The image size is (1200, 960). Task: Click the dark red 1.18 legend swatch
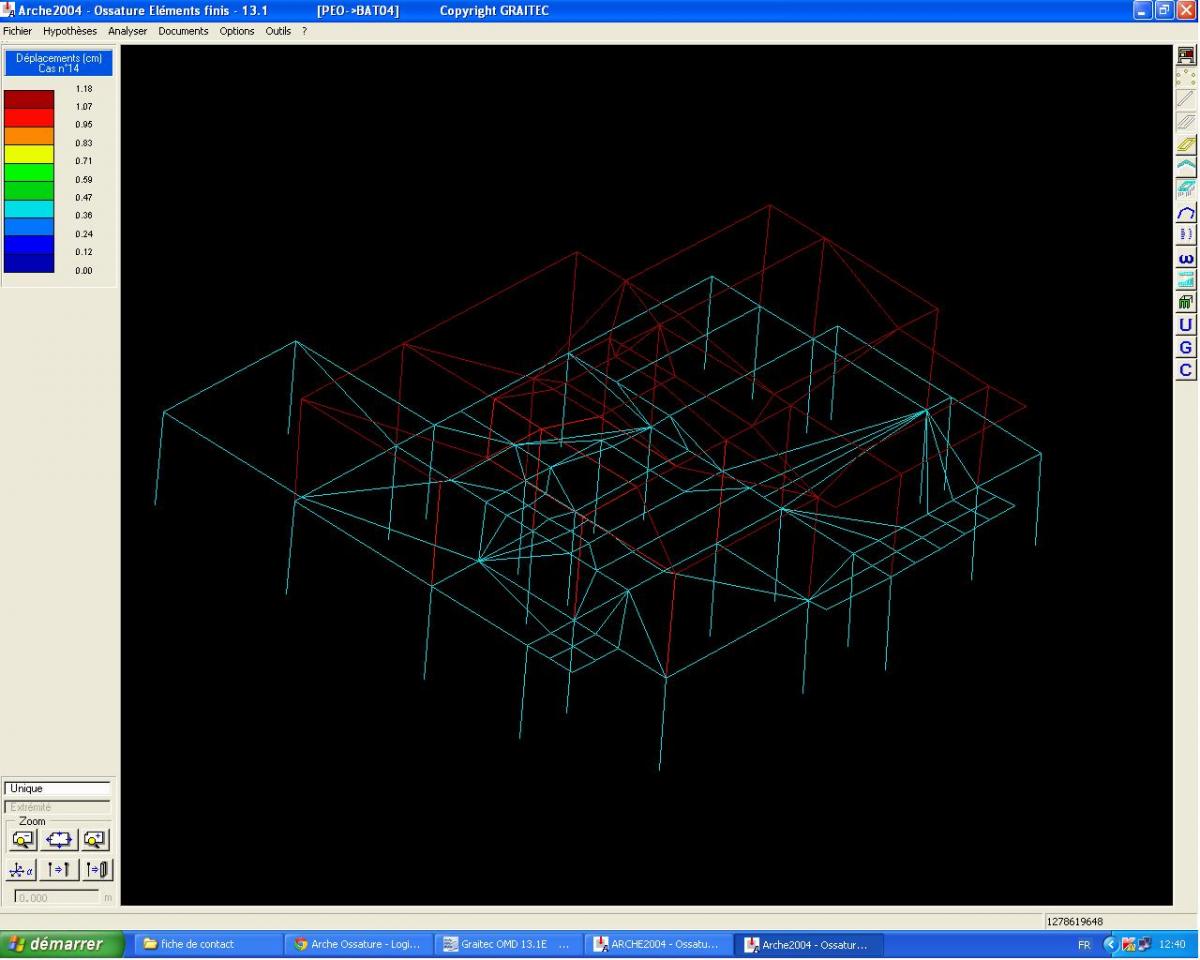29,99
